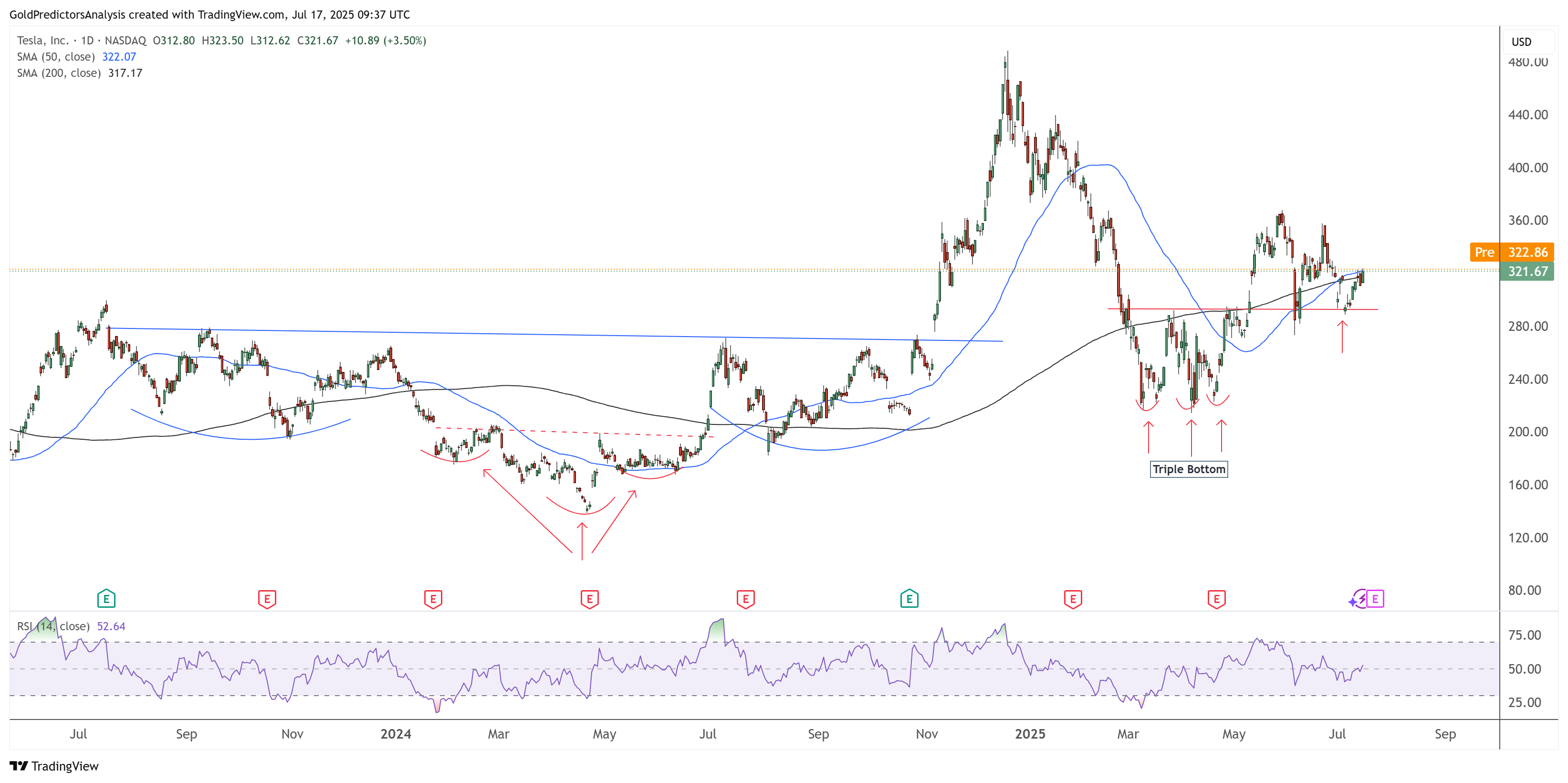Select the RSI (14, close) legend

pyautogui.click(x=53, y=626)
